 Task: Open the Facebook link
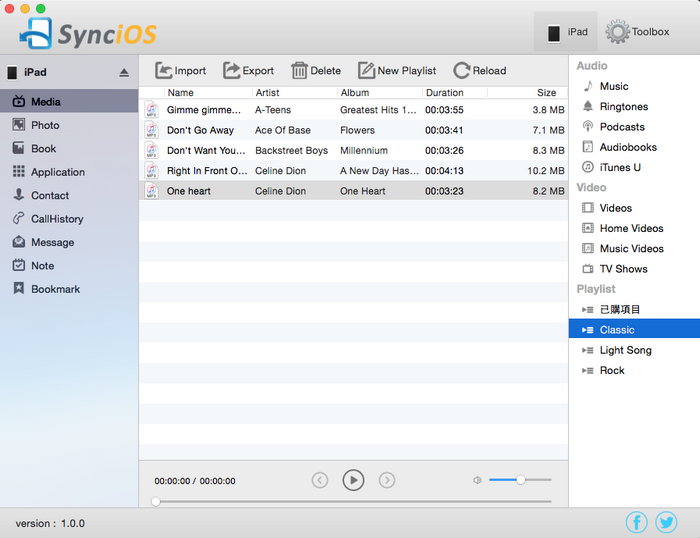coord(637,522)
